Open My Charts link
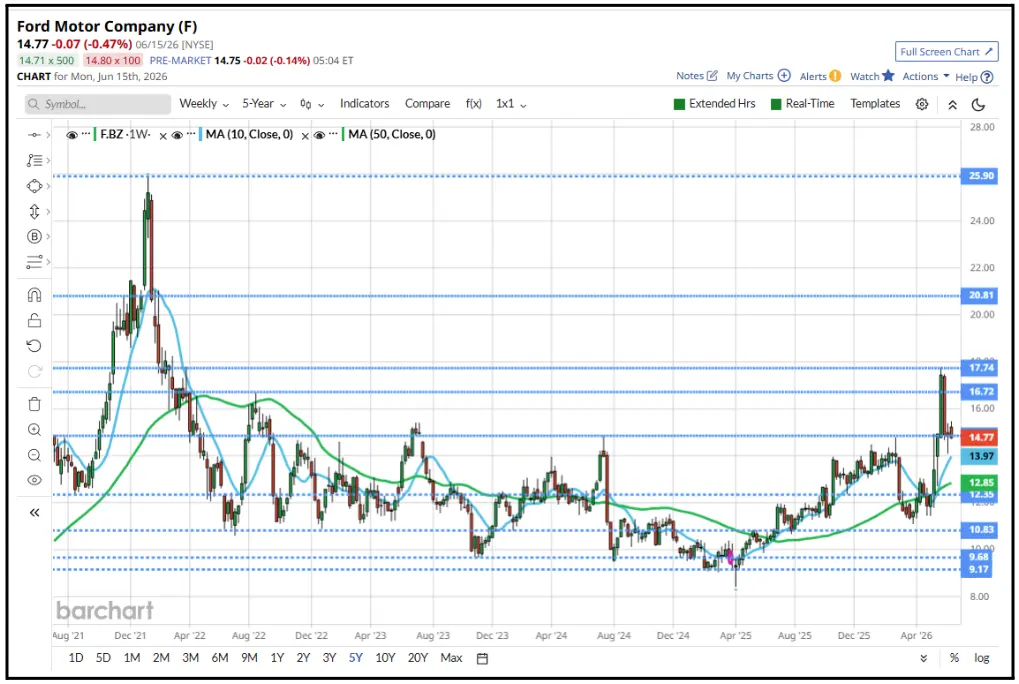 pyautogui.click(x=758, y=76)
